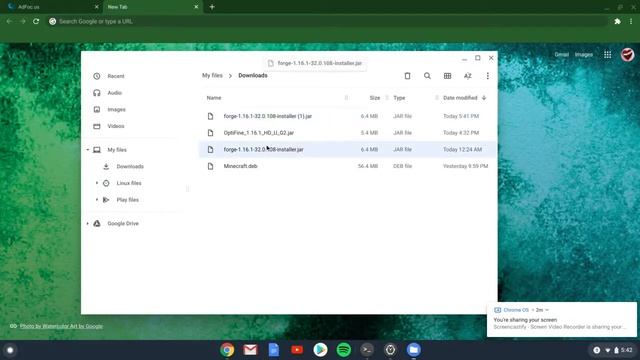Screen dimensions: 640x360
Task: Select forge-1.16.1-32.0.108-installer (1).jar file
Action: coord(347,116)
